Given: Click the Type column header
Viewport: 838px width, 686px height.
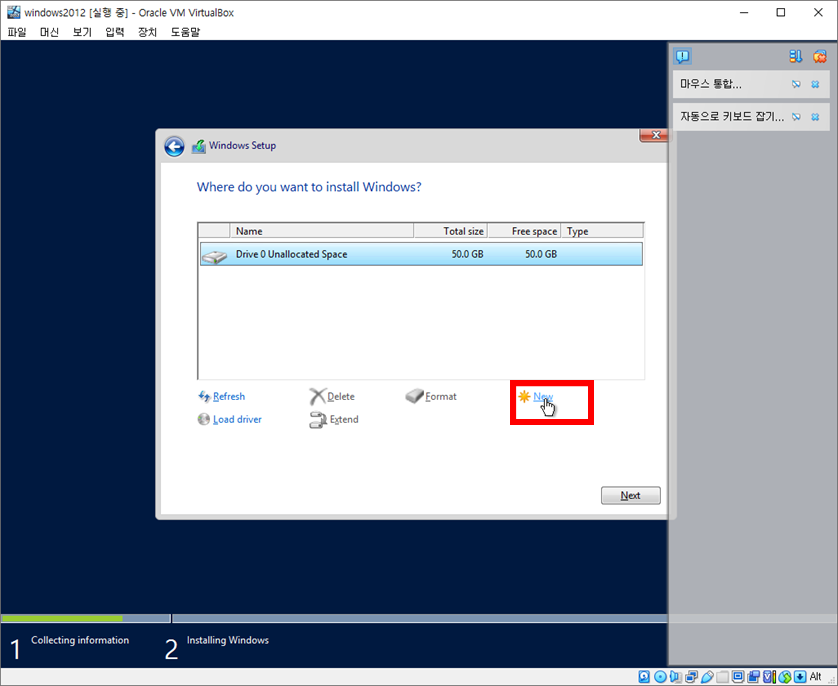Looking at the screenshot, I should pyautogui.click(x=602, y=231).
